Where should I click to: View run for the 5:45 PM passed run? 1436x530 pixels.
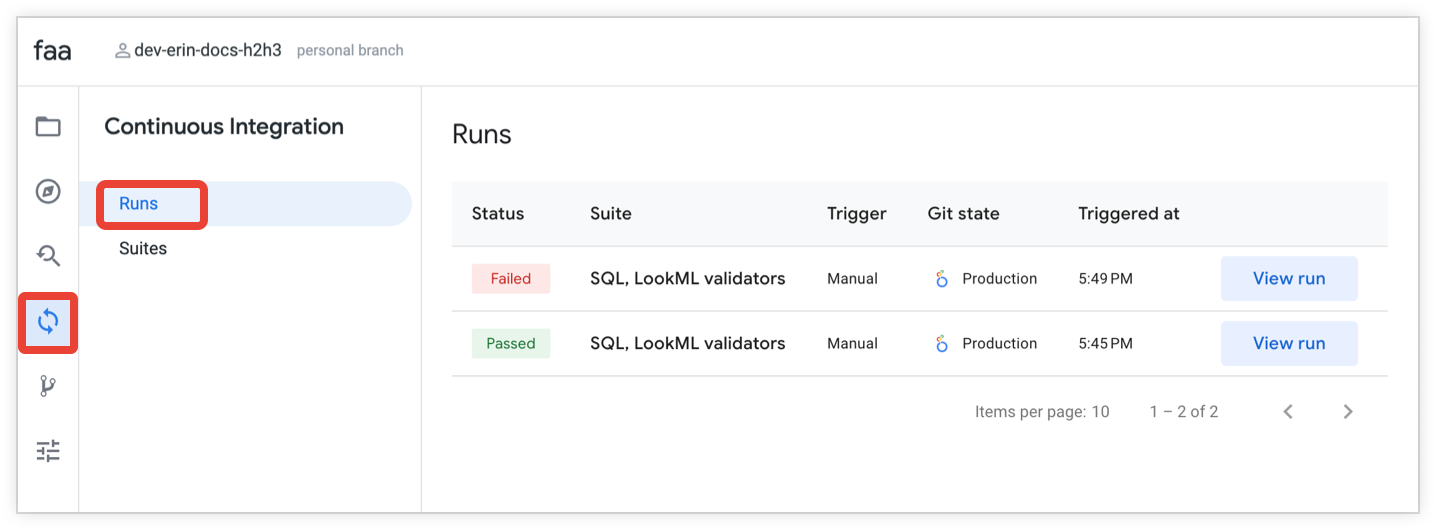[x=1288, y=343]
